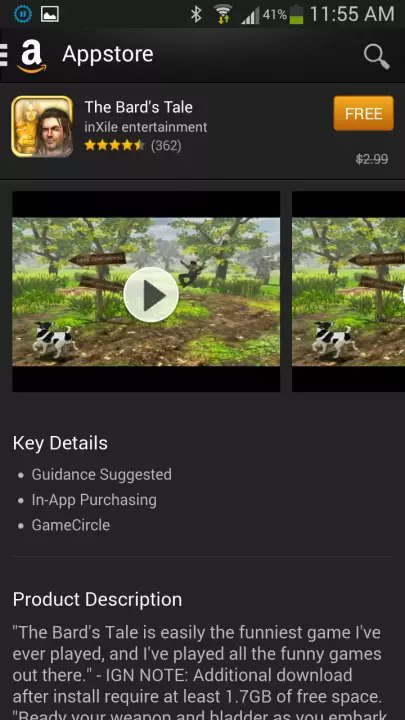Viewport: 405px width, 720px height.
Task: Tap the Bluetooth status icon
Action: coord(197,14)
